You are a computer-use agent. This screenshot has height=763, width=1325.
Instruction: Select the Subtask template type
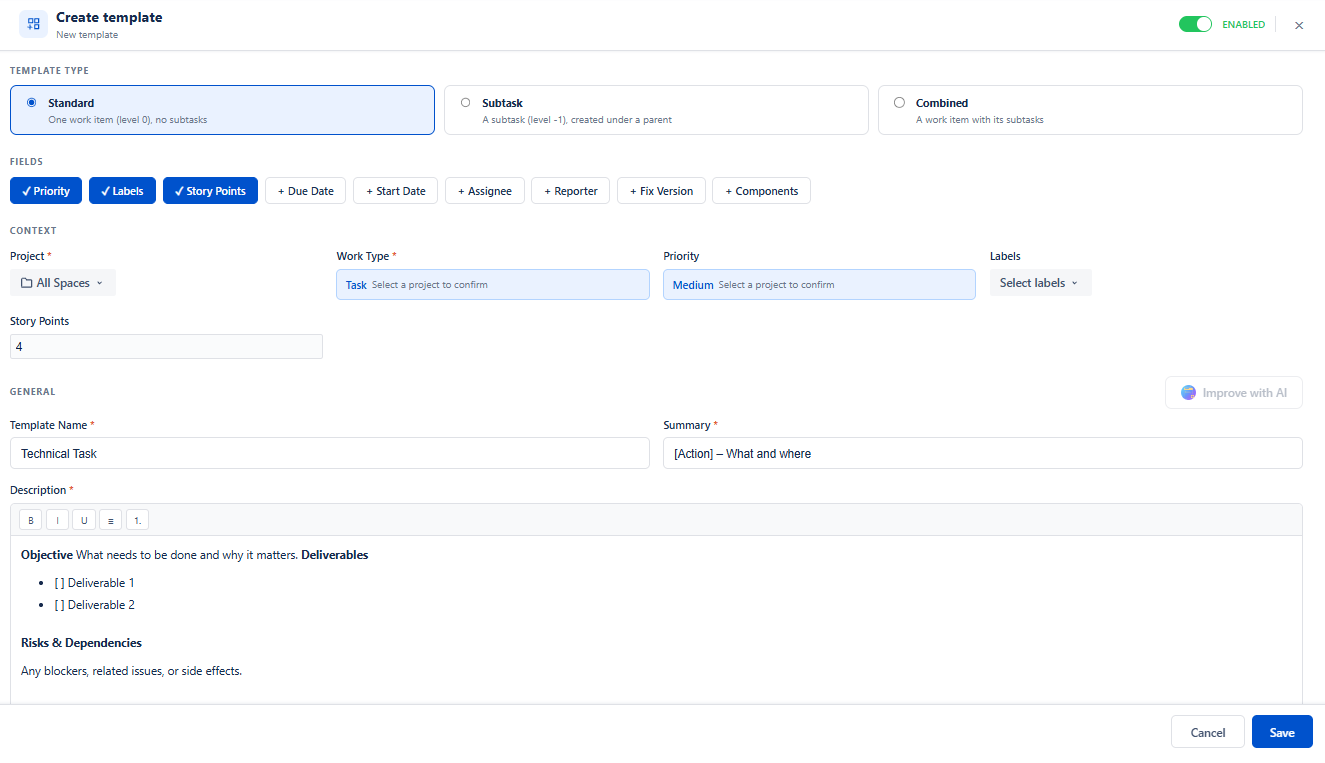656,110
